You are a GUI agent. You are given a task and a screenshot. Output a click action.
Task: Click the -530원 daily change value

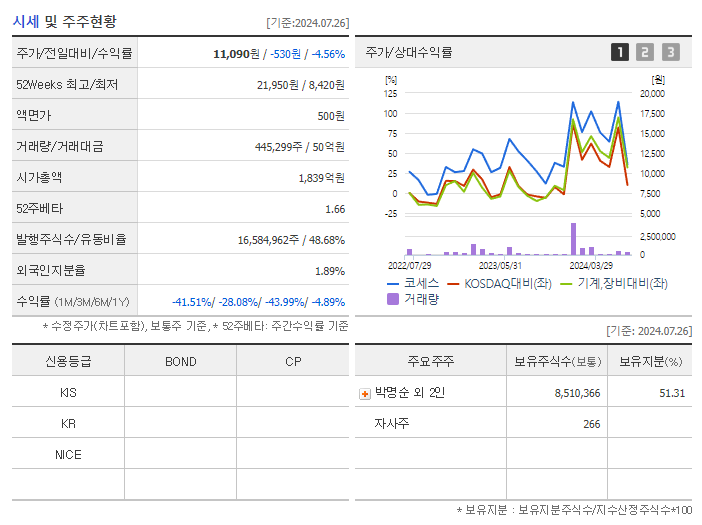point(286,54)
